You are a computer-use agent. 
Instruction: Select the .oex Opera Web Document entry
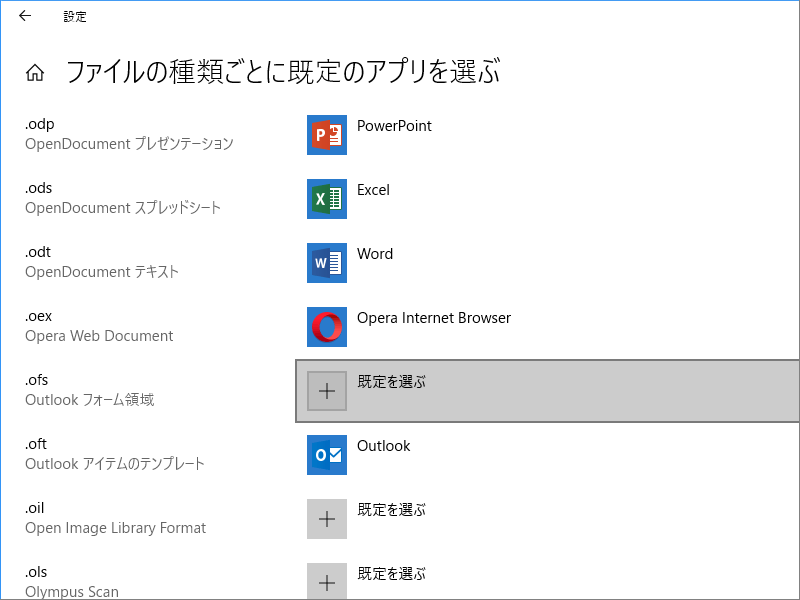coord(99,327)
